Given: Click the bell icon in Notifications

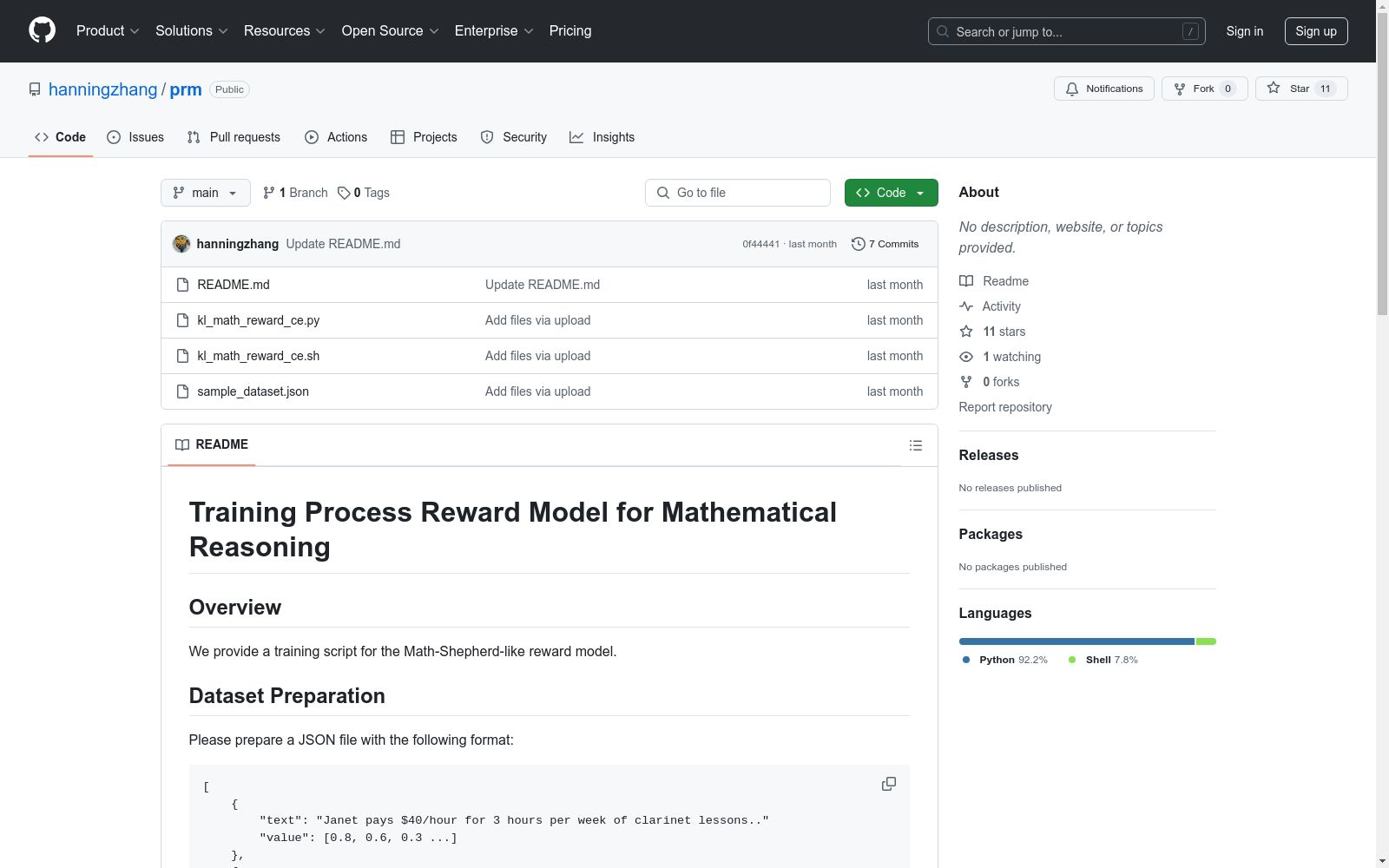Looking at the screenshot, I should (x=1072, y=89).
